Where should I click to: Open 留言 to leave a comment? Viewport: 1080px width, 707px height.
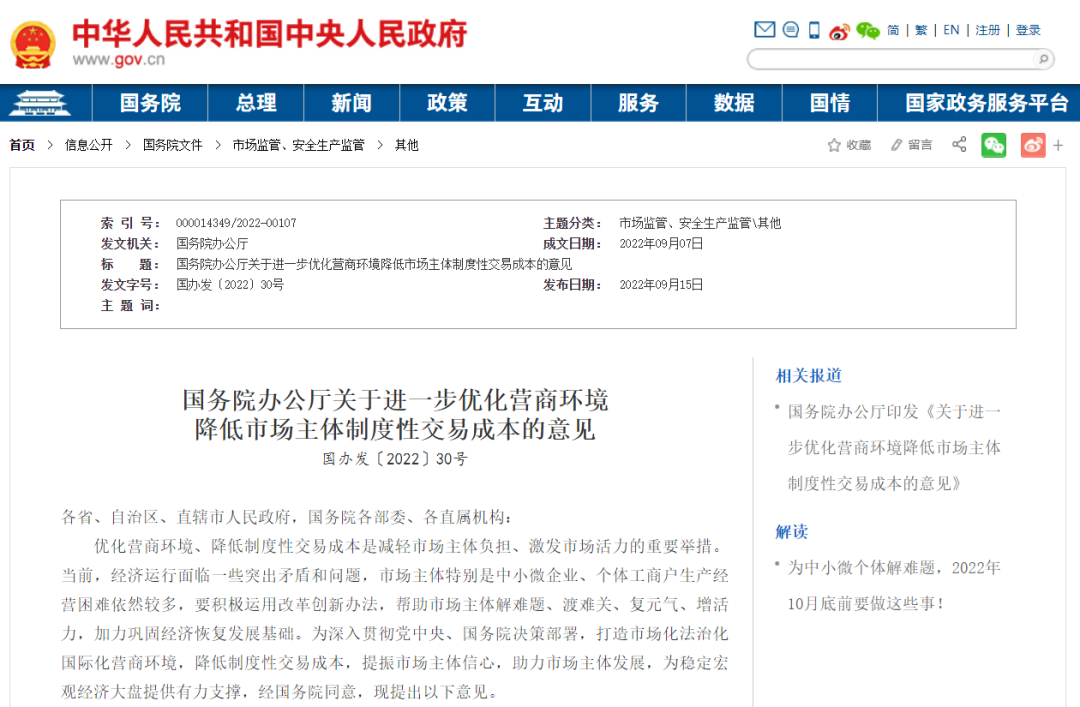point(911,145)
